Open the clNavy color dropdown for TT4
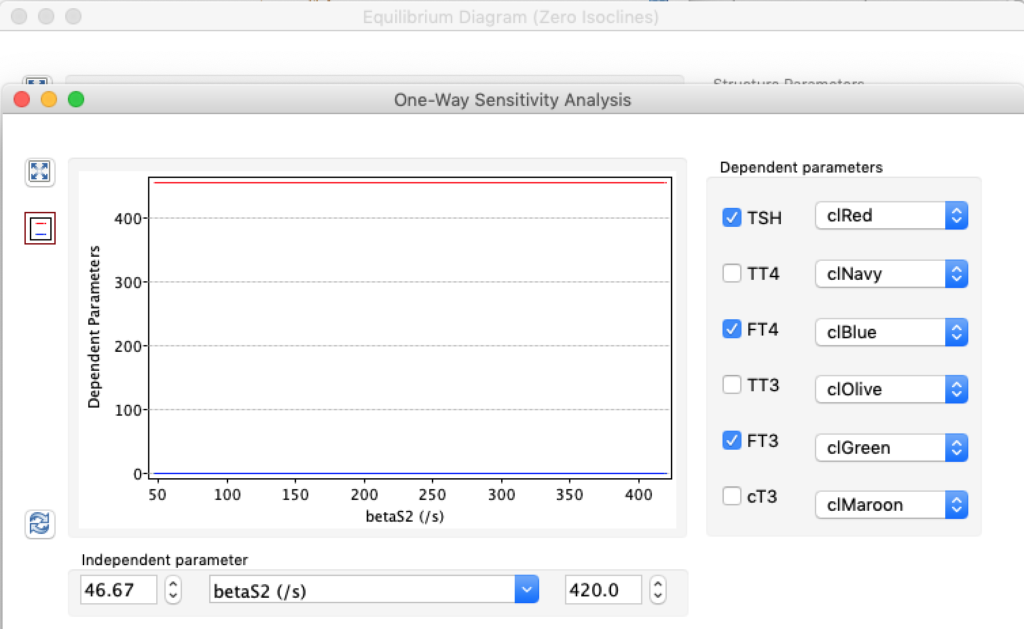The height and width of the screenshot is (629, 1024). (x=891, y=274)
